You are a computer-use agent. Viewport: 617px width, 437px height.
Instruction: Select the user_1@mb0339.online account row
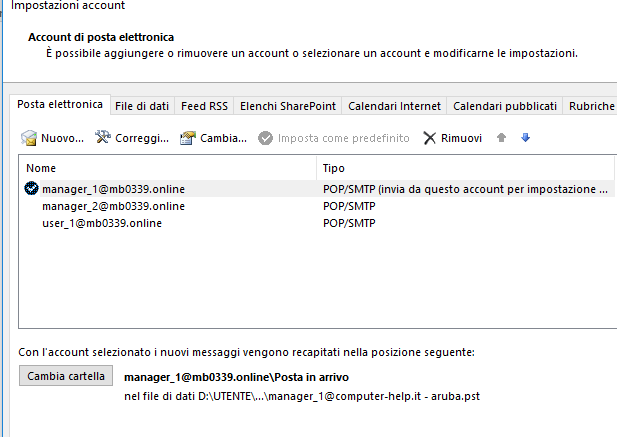click(x=317, y=223)
